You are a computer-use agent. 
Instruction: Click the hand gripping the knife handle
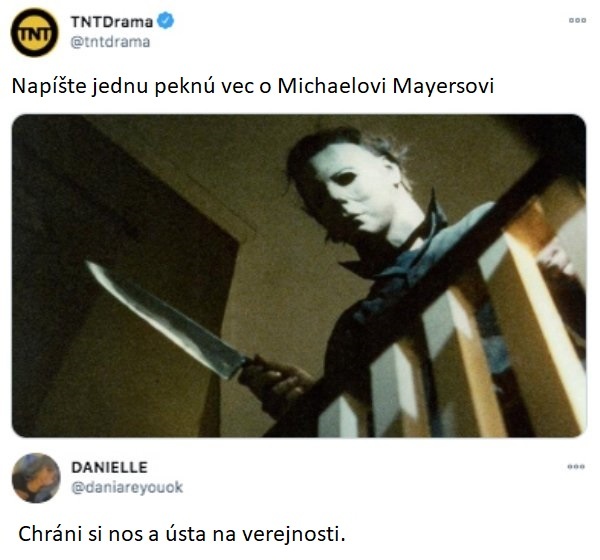[277, 381]
